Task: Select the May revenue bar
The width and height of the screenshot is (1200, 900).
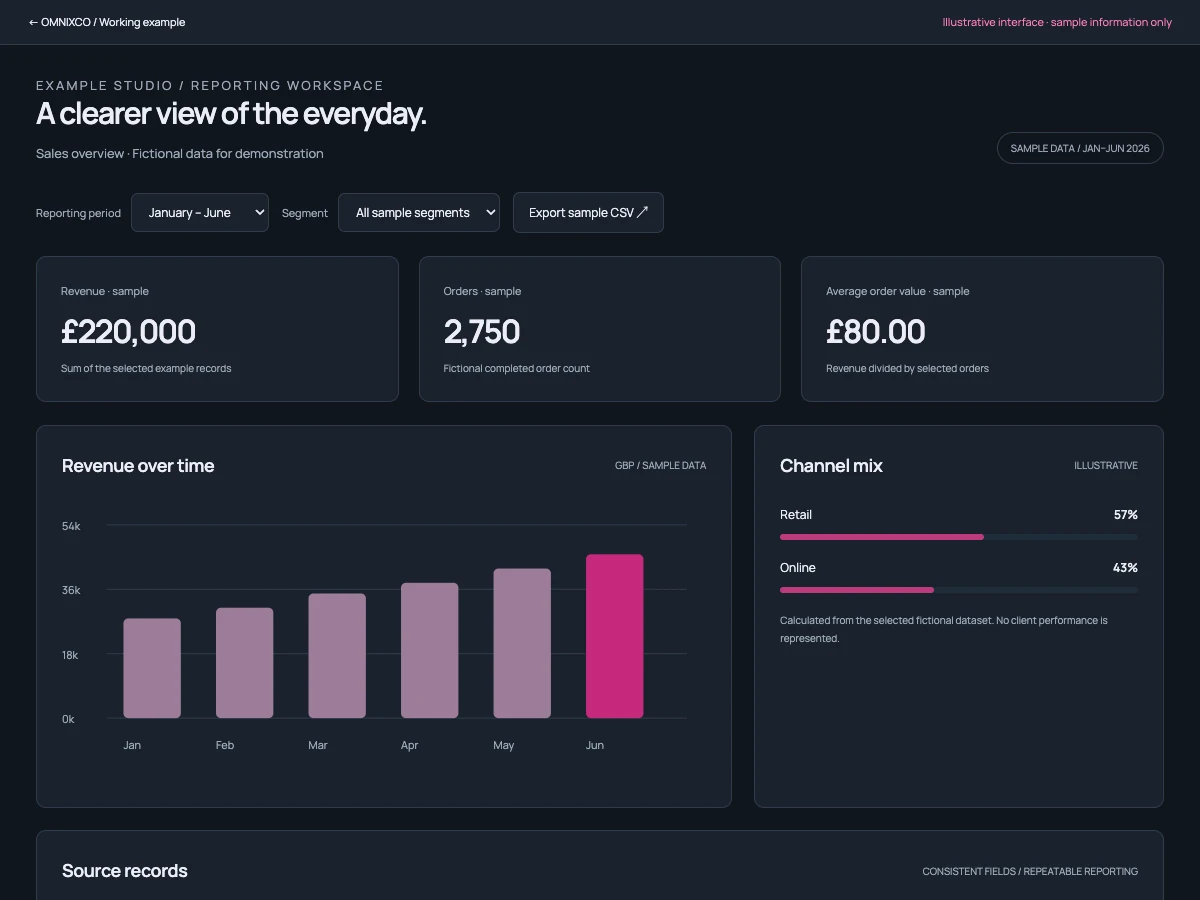Action: click(x=522, y=643)
